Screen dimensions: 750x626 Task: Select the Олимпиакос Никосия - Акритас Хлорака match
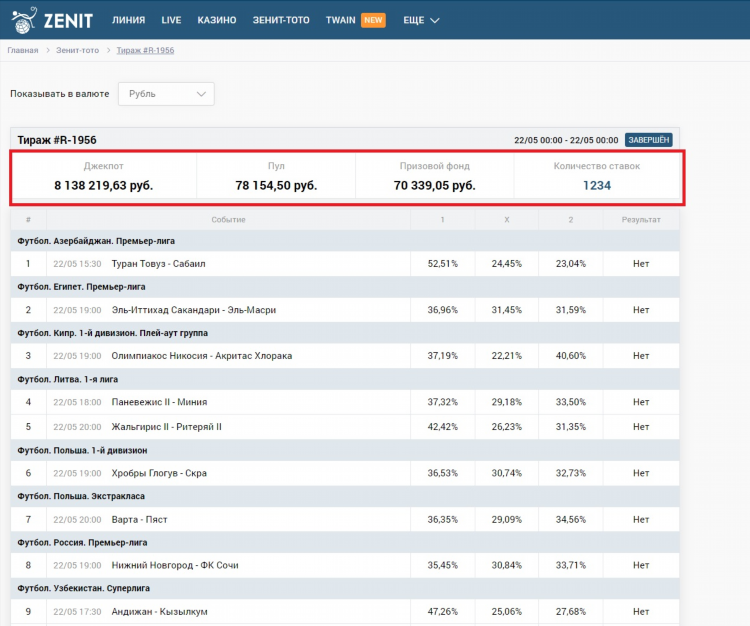[202, 356]
